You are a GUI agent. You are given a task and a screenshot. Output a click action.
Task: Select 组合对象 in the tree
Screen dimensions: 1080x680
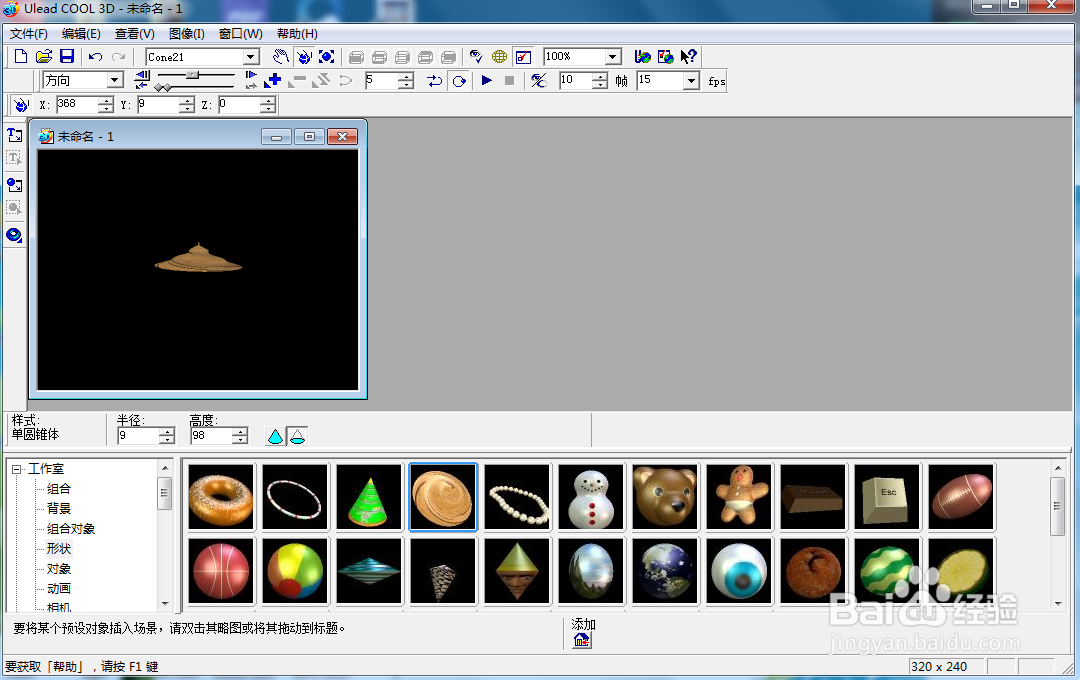click(x=71, y=528)
